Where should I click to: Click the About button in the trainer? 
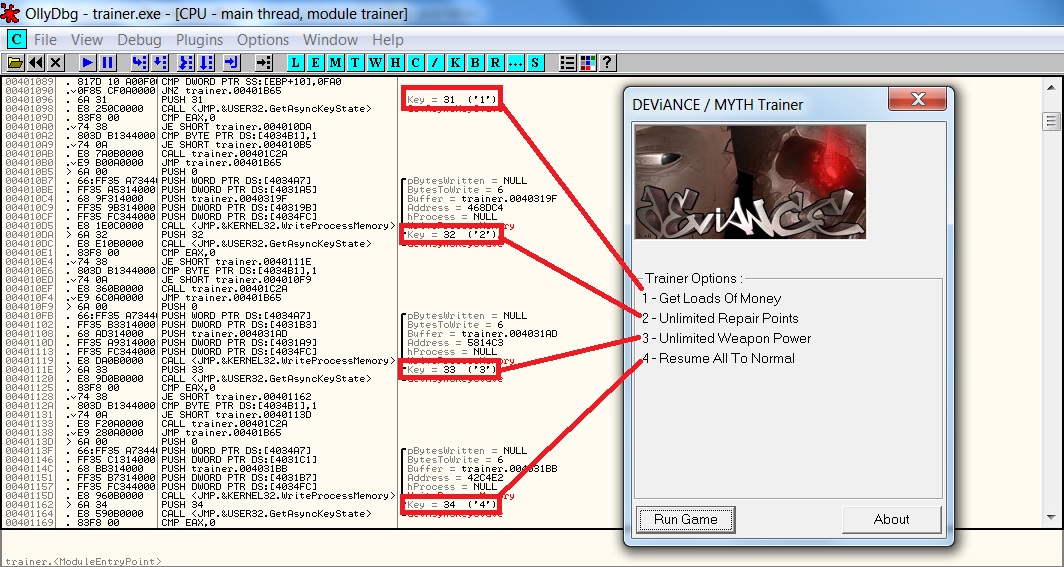pos(892,520)
